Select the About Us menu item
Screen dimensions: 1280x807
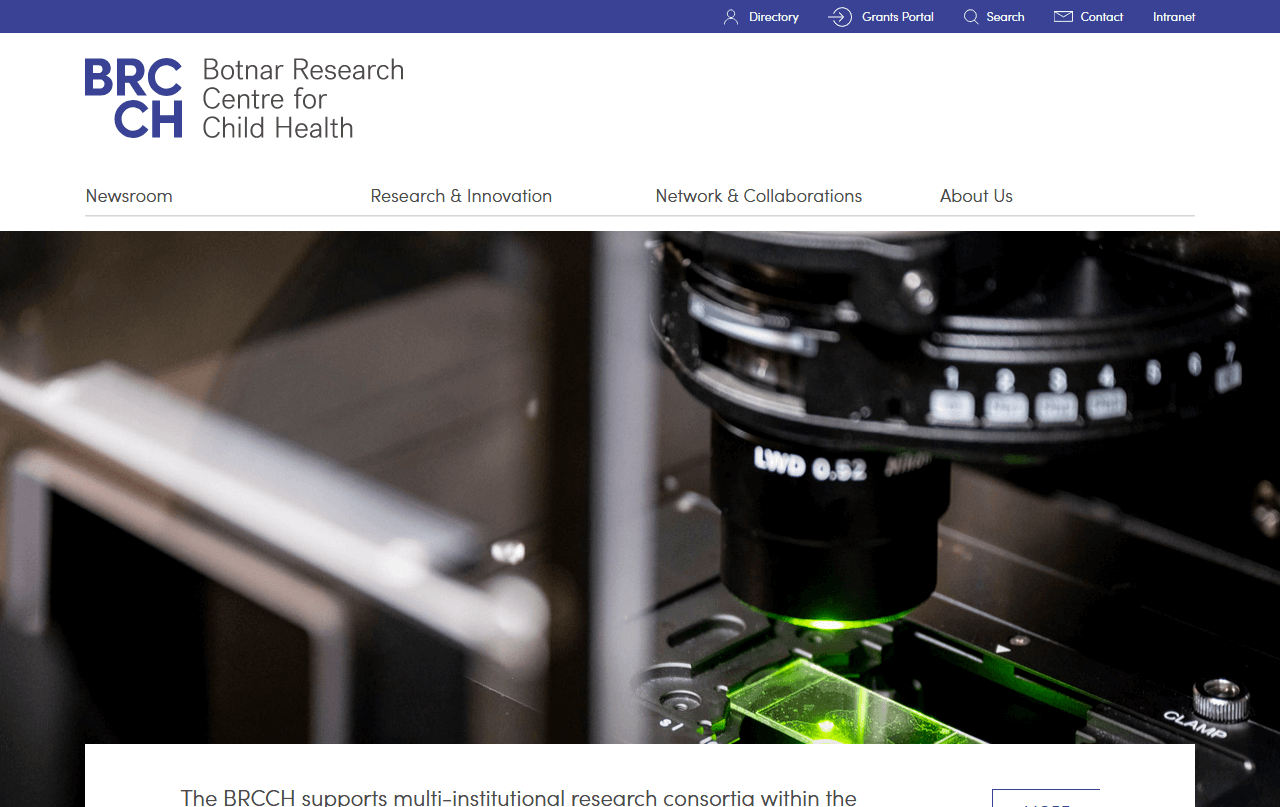tap(976, 196)
